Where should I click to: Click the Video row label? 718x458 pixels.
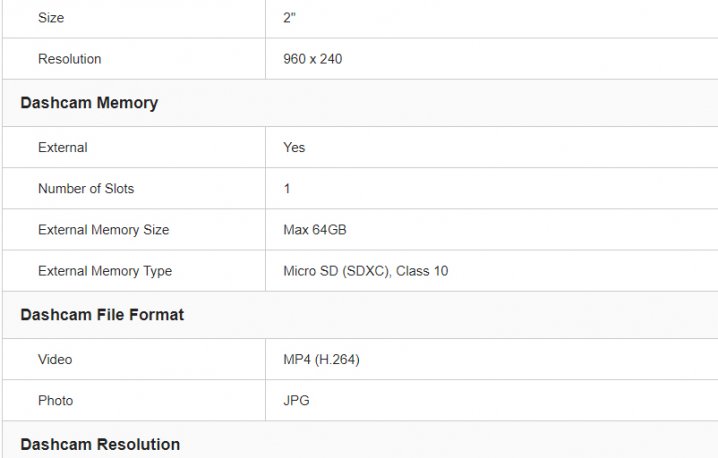55,359
